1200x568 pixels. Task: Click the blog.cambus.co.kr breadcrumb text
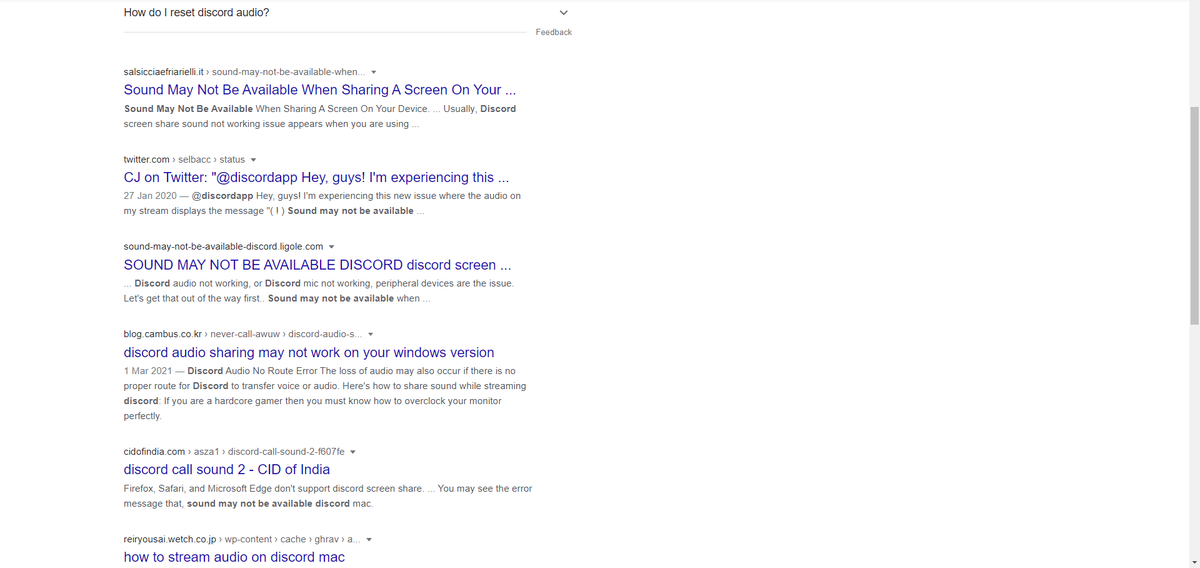pyautogui.click(x=243, y=334)
